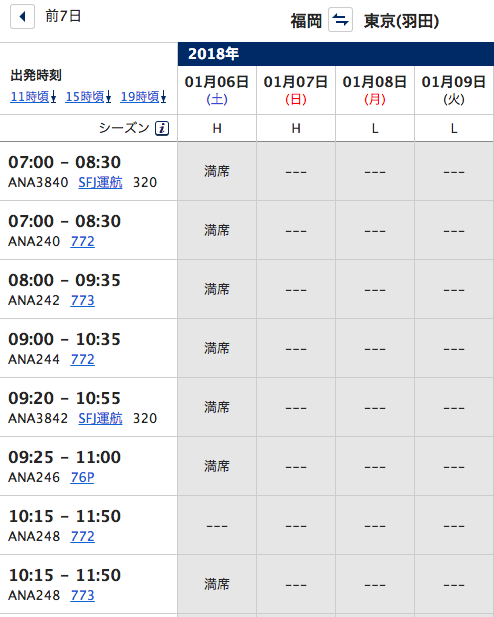Open aircraft type 76P for ANA246

coord(83,477)
